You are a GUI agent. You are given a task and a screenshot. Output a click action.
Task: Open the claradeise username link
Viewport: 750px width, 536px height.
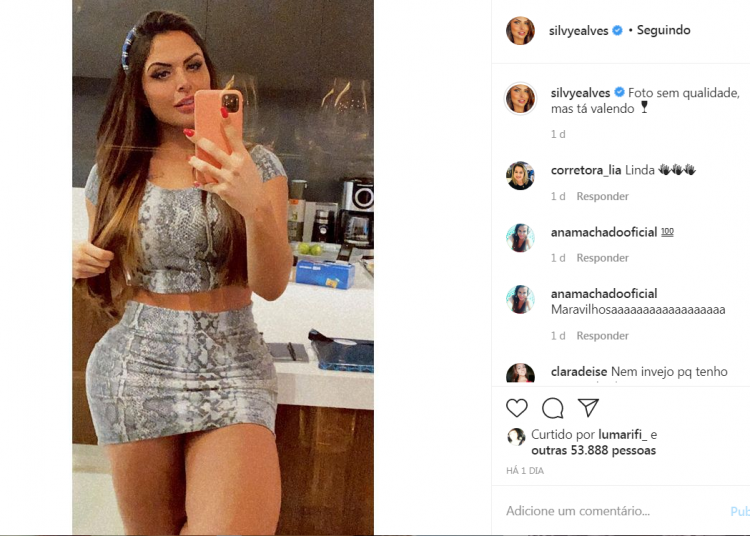579,372
